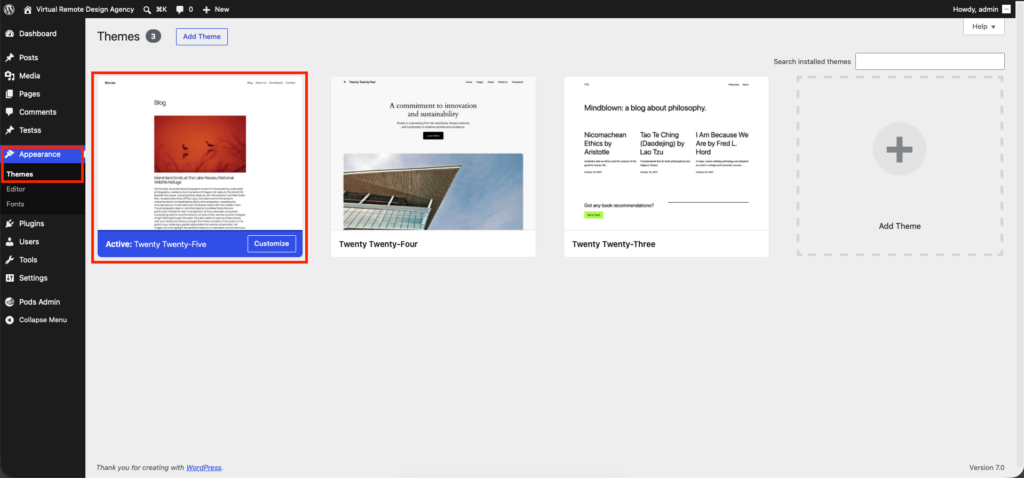Open the Editor submenu under Appearance
Screen dimensions: 1024x478
[x=16, y=189]
